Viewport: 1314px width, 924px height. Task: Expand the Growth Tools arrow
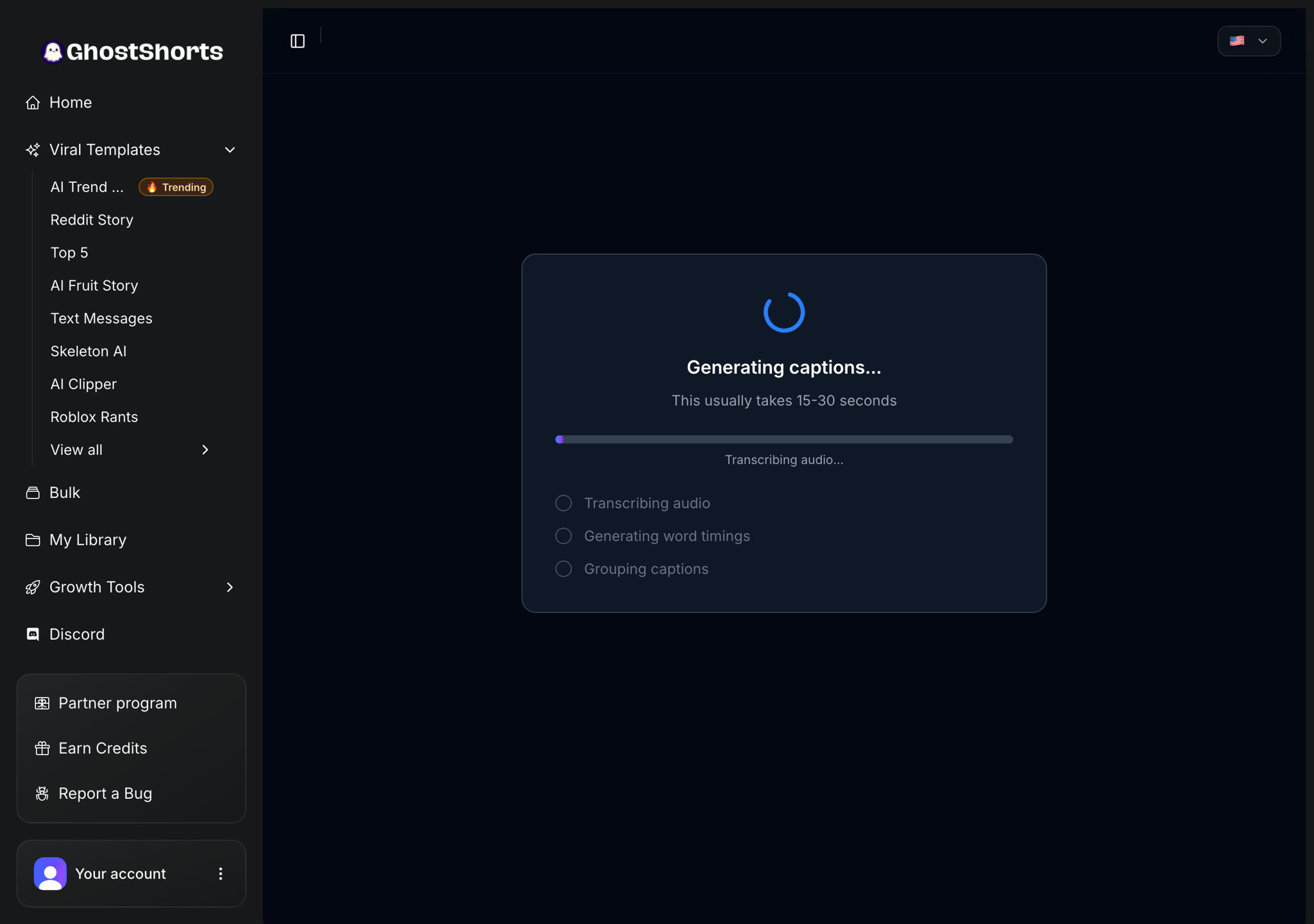tap(230, 587)
